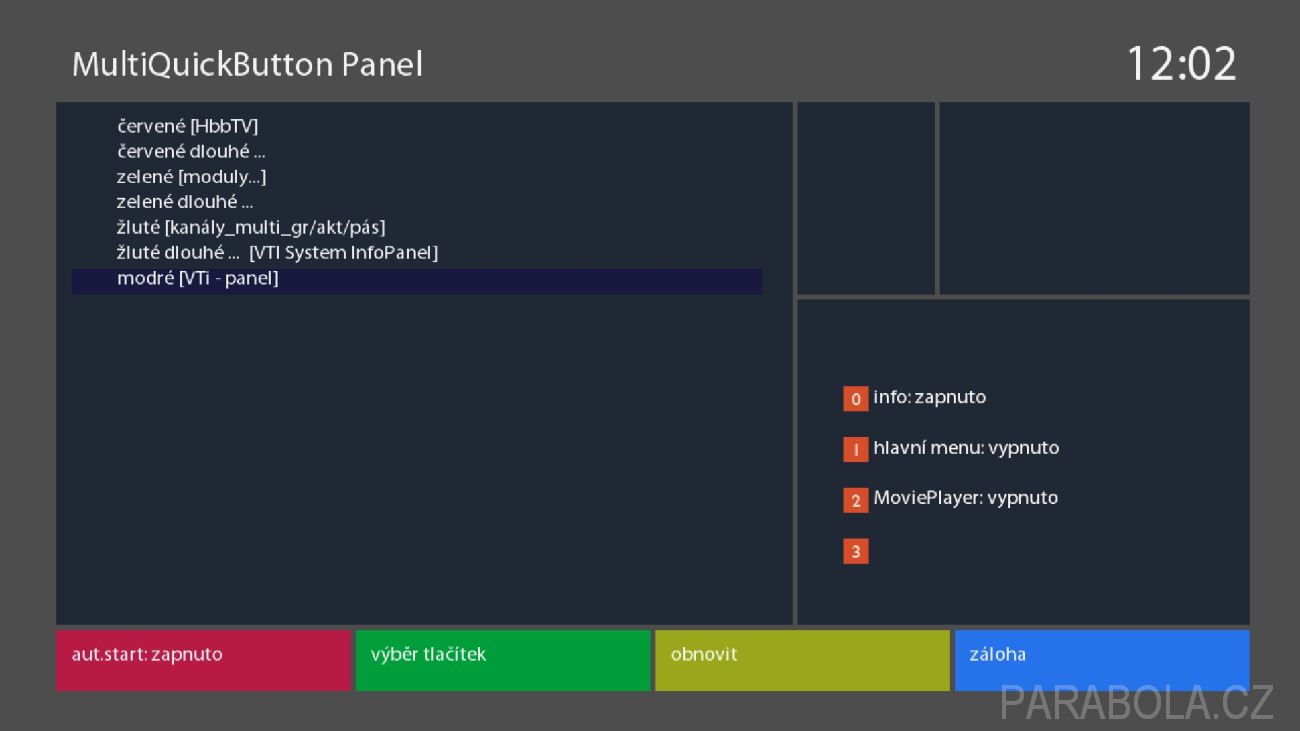
Task: Select highlighted modré [VTi - panel] entry
Action: (417, 279)
